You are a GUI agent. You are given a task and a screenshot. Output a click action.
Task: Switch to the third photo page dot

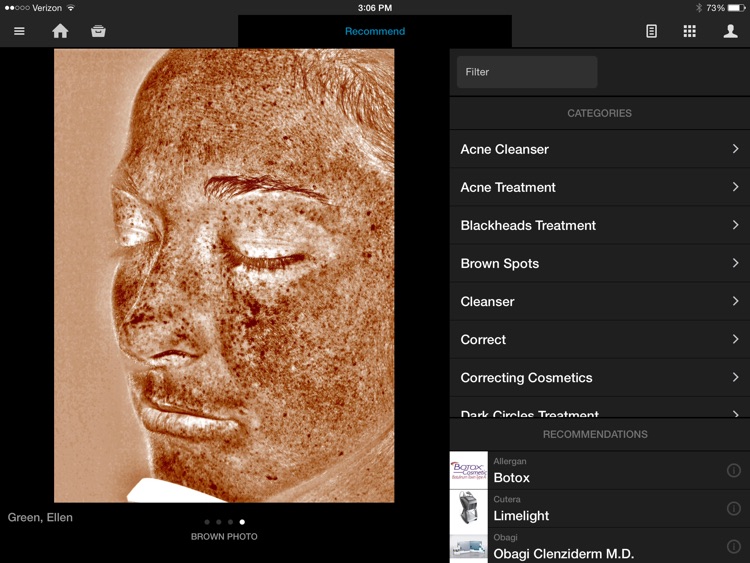point(231,522)
